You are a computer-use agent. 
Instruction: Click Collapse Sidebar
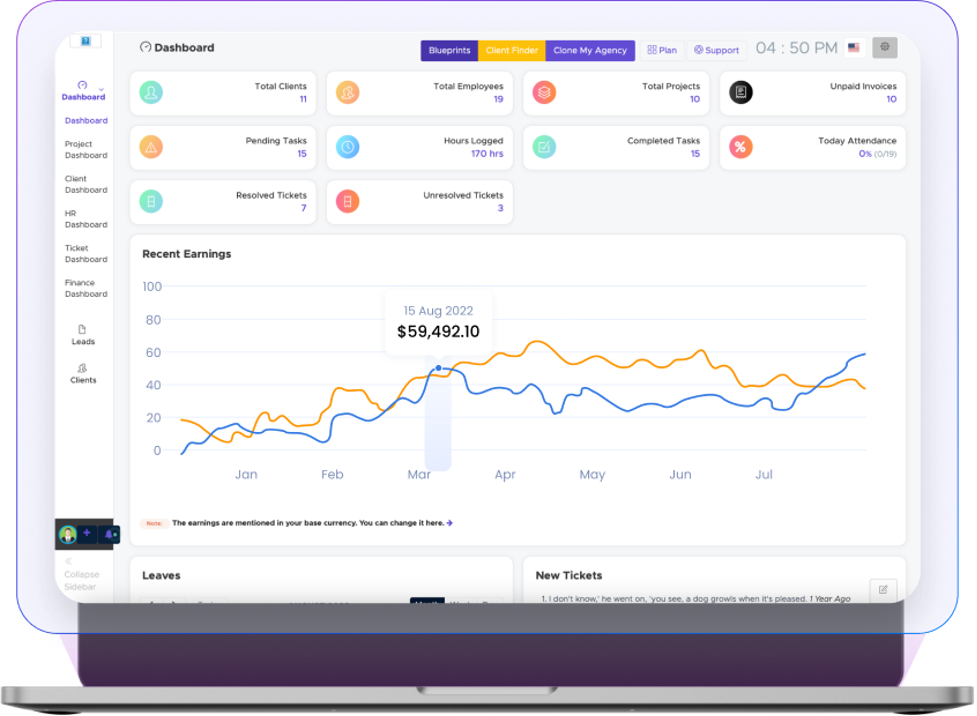click(81, 575)
